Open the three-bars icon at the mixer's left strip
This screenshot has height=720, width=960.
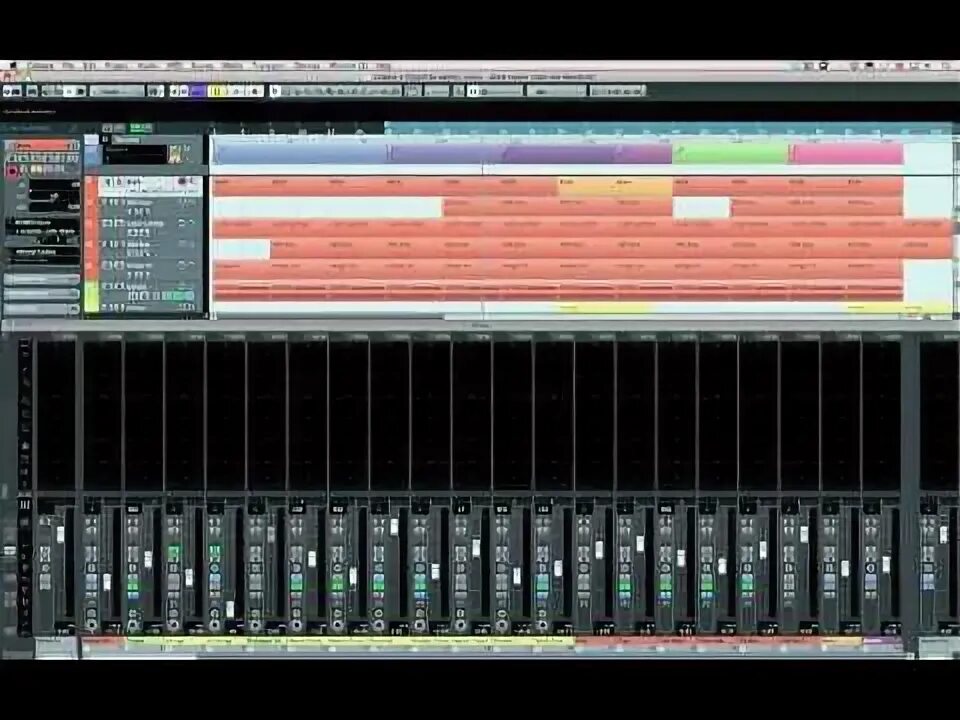[x=24, y=505]
